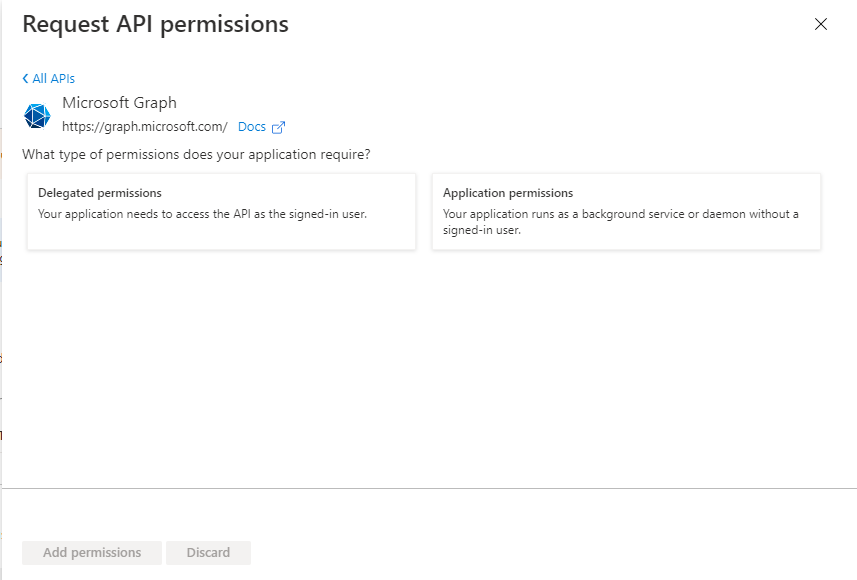Viewport: 857px width, 580px height.
Task: Click the footer divider line above Add permissions
Action: (430, 488)
